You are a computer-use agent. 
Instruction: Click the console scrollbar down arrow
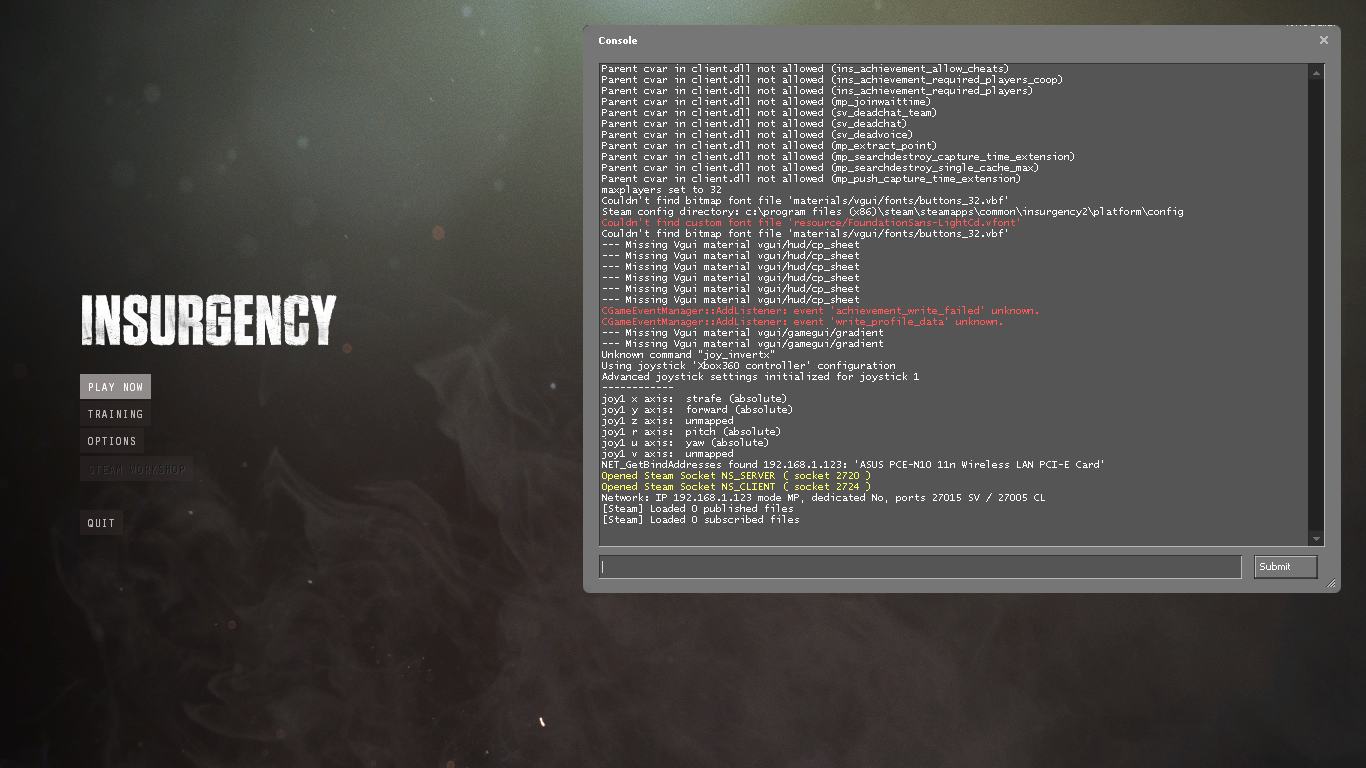[x=1317, y=539]
